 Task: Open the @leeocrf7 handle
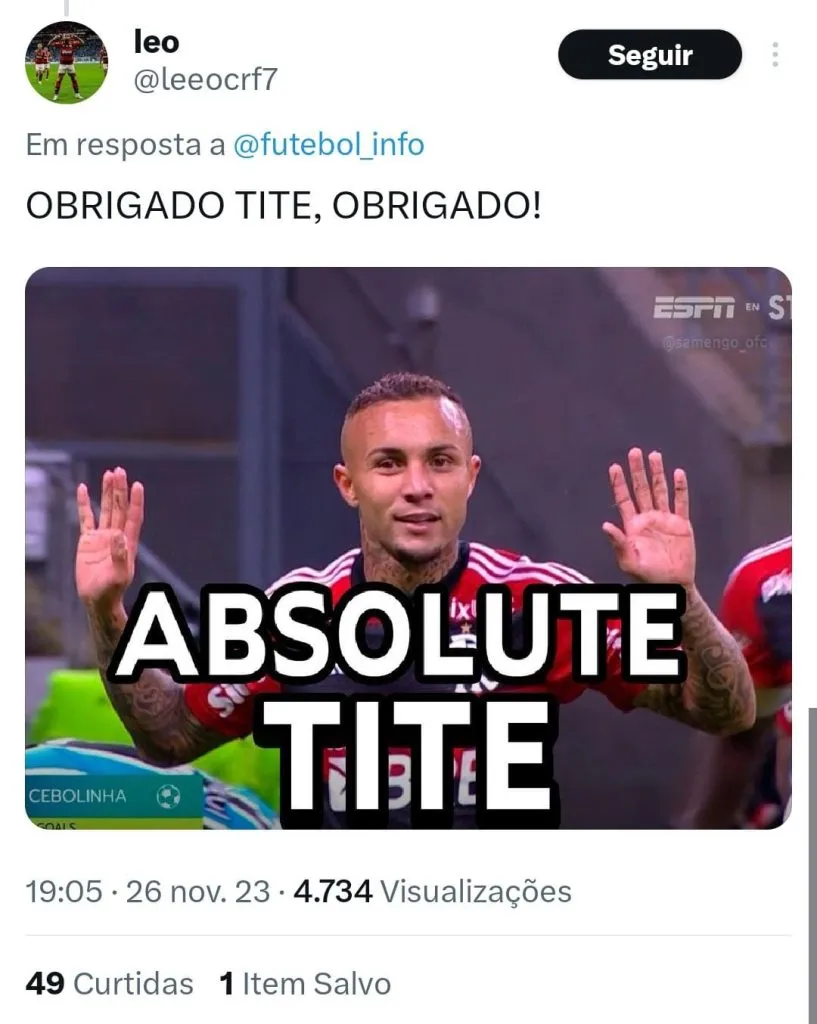[206, 80]
